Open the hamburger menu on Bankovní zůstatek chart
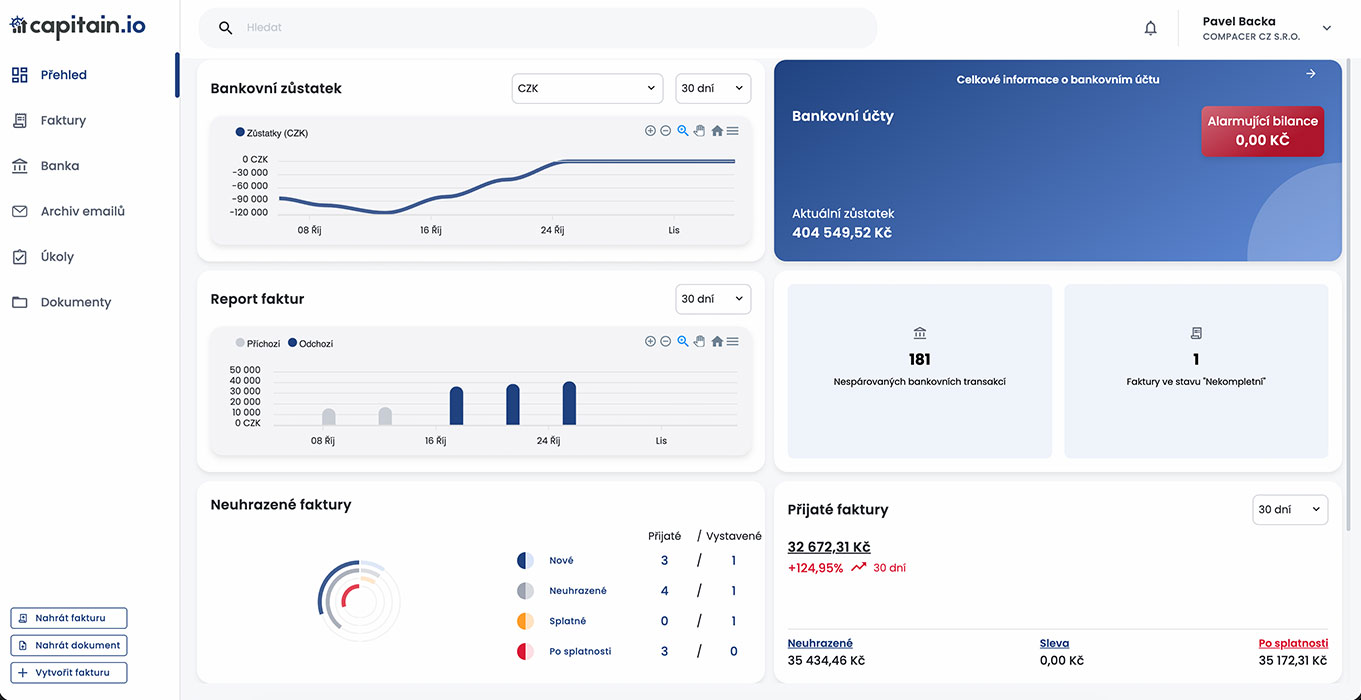1361x700 pixels. coord(732,130)
